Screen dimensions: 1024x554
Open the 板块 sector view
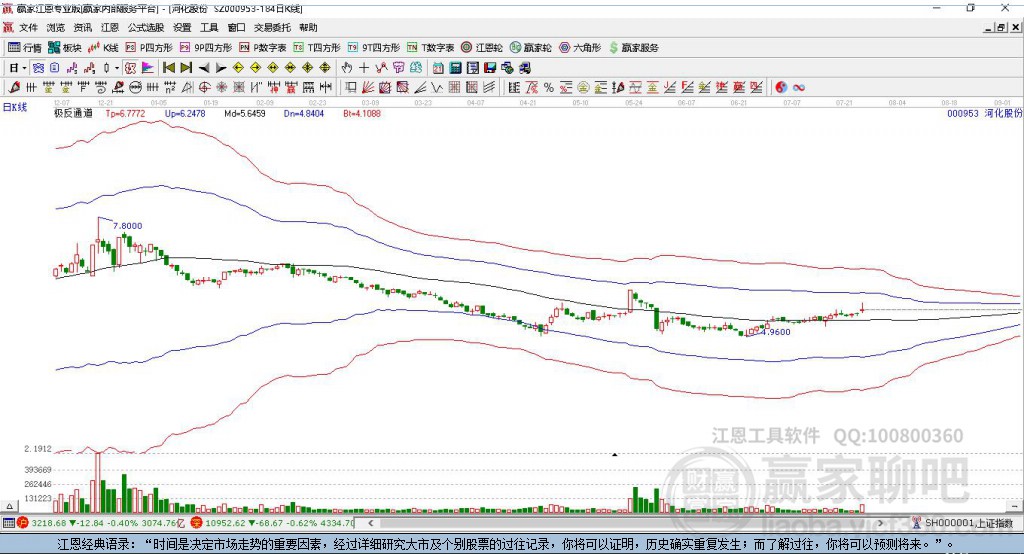(65, 48)
